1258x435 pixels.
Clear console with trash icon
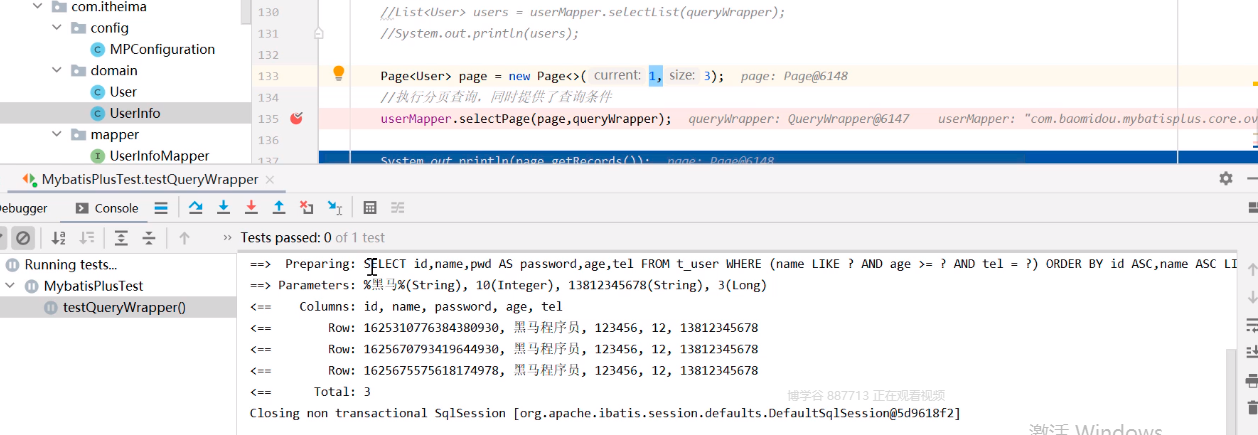pyautogui.click(x=1251, y=407)
